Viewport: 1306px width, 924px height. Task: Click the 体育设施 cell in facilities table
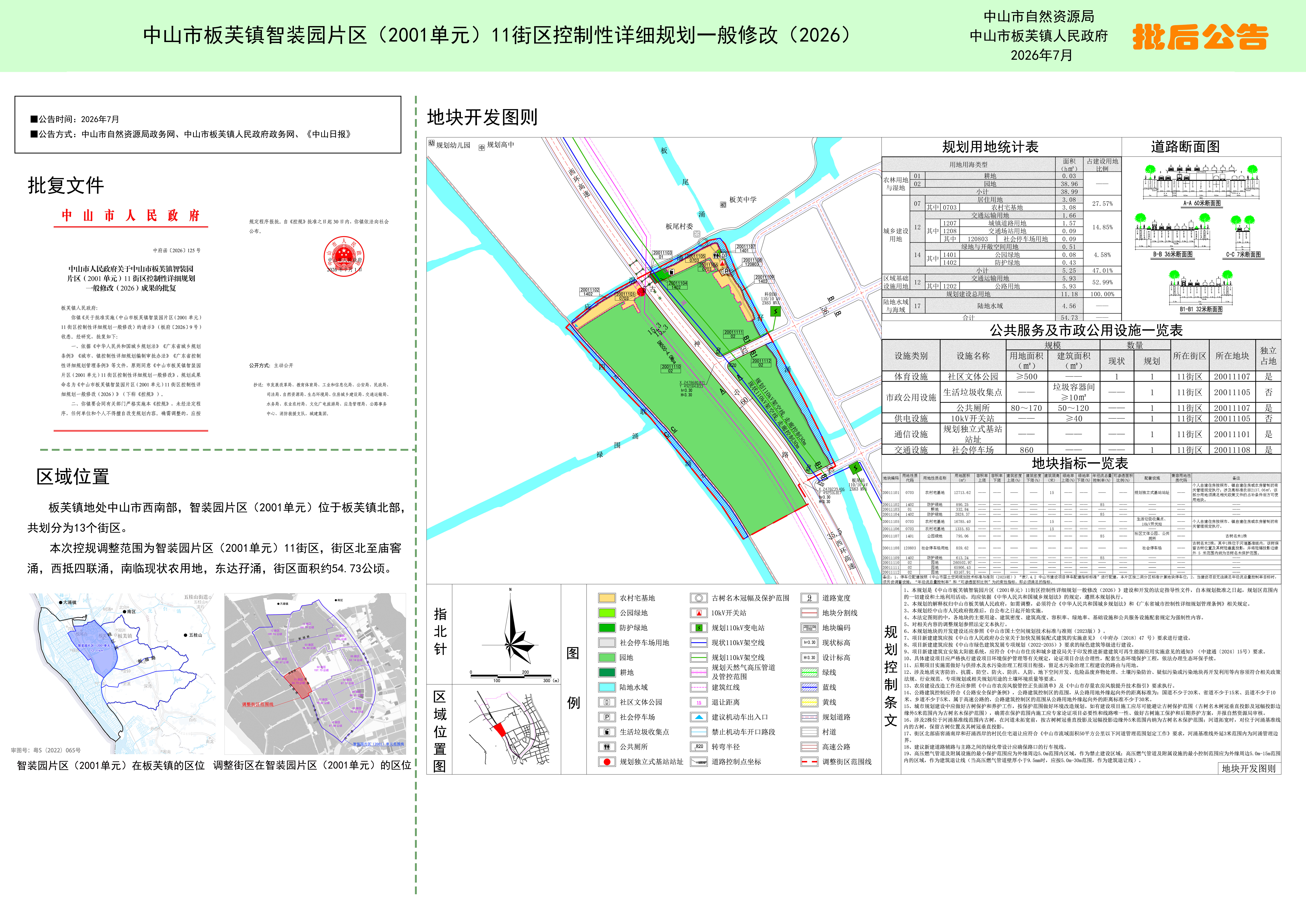pyautogui.click(x=911, y=377)
